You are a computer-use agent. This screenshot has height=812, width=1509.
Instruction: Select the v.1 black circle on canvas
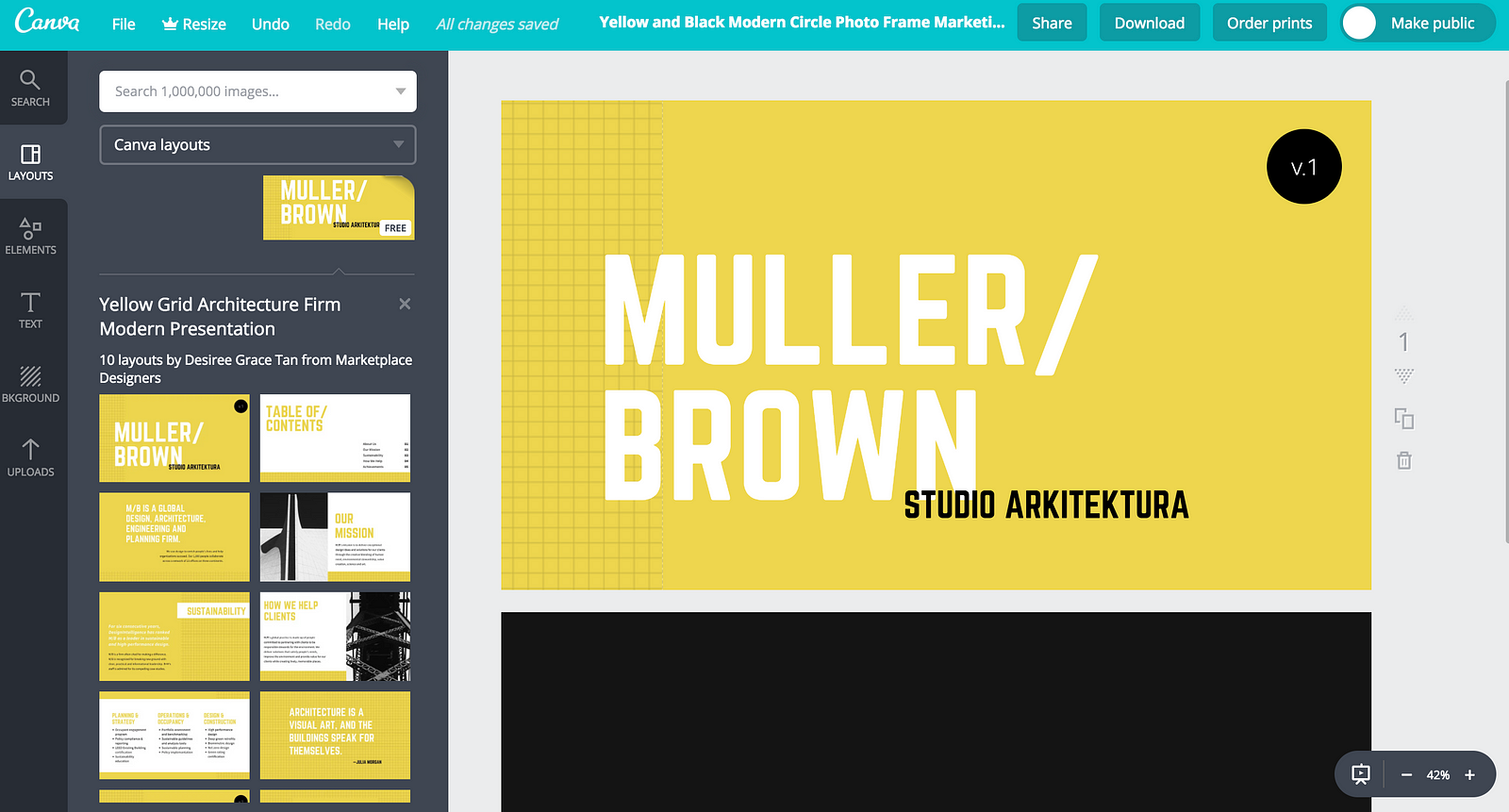[x=1303, y=167]
